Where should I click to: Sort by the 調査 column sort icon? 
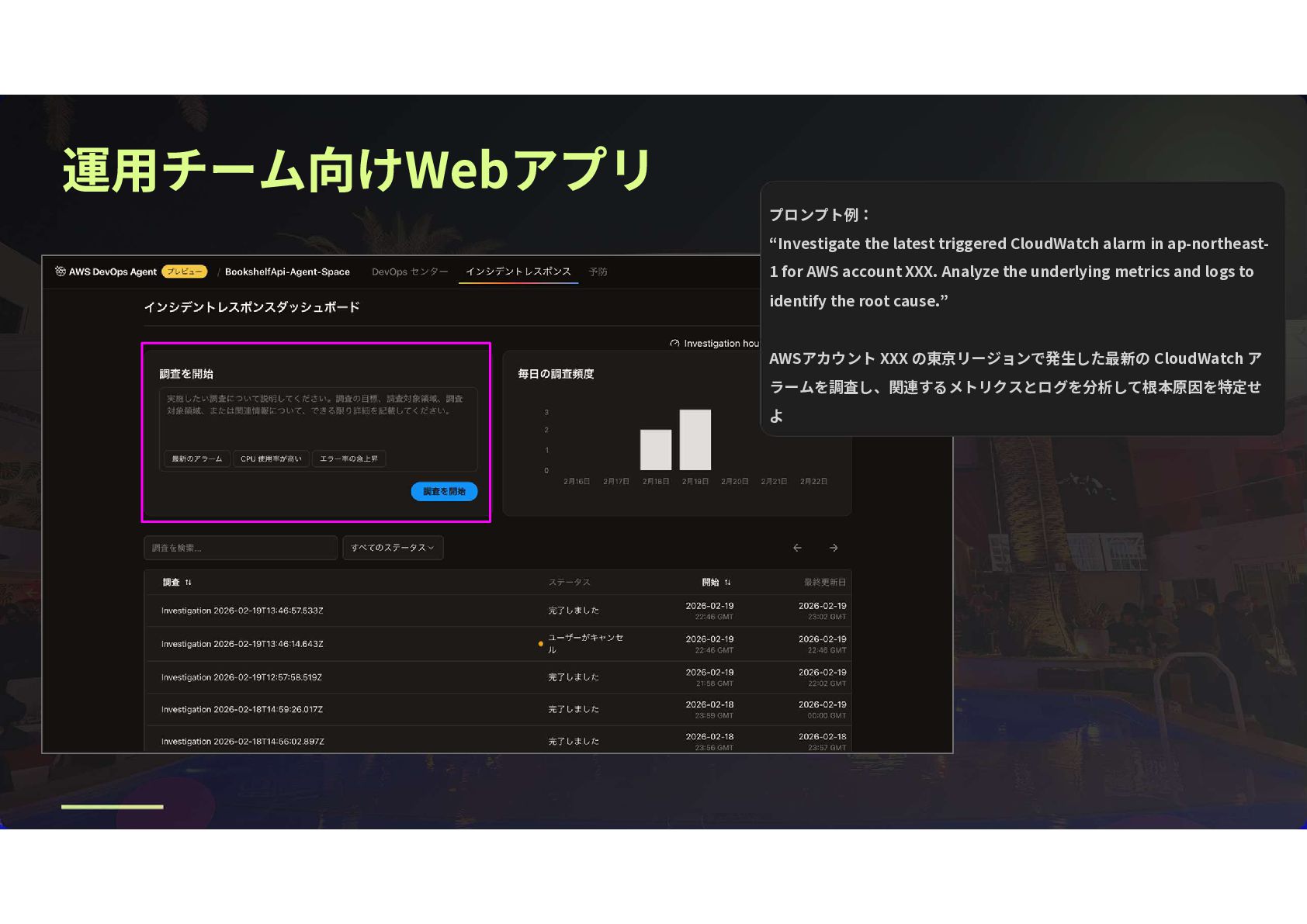189,583
